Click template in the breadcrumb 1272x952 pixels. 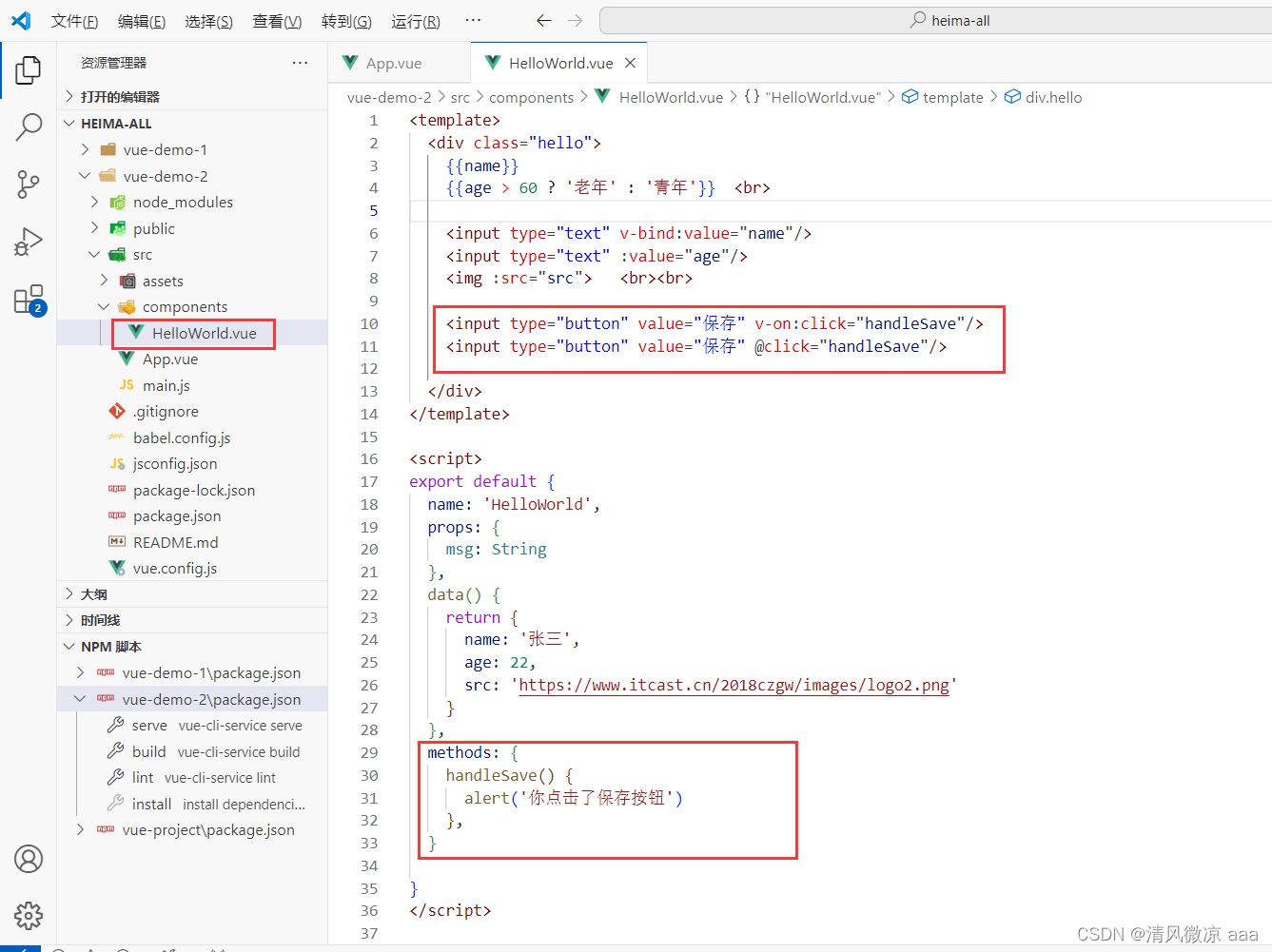pyautogui.click(x=943, y=97)
